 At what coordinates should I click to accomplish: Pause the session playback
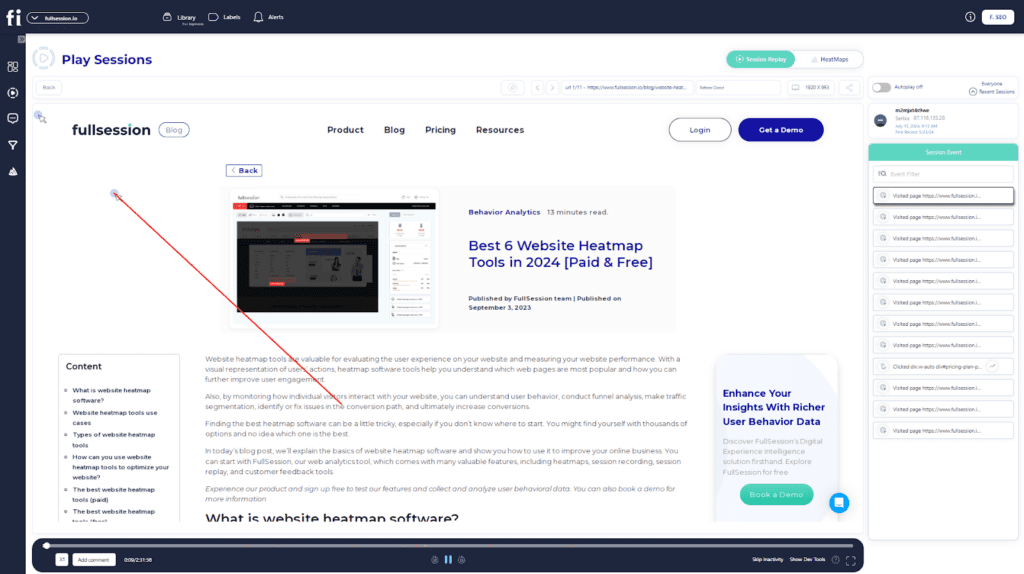coord(448,559)
